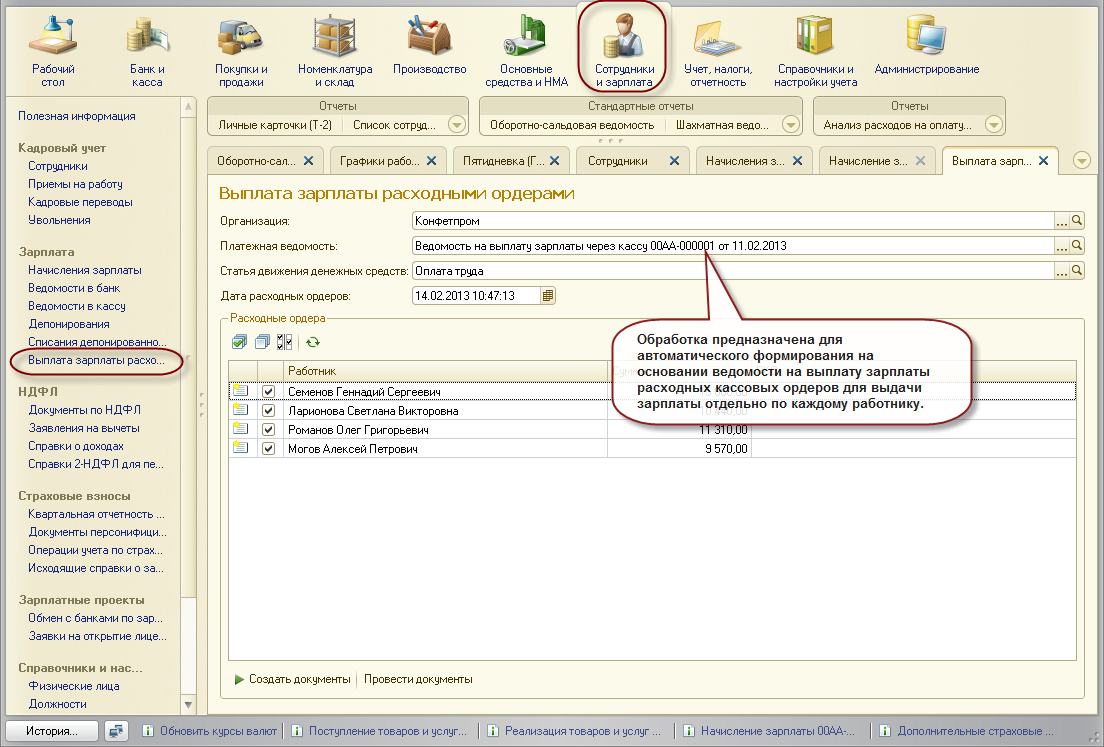
Task: Switch to the Пятидневка tab
Action: pyautogui.click(x=503, y=161)
